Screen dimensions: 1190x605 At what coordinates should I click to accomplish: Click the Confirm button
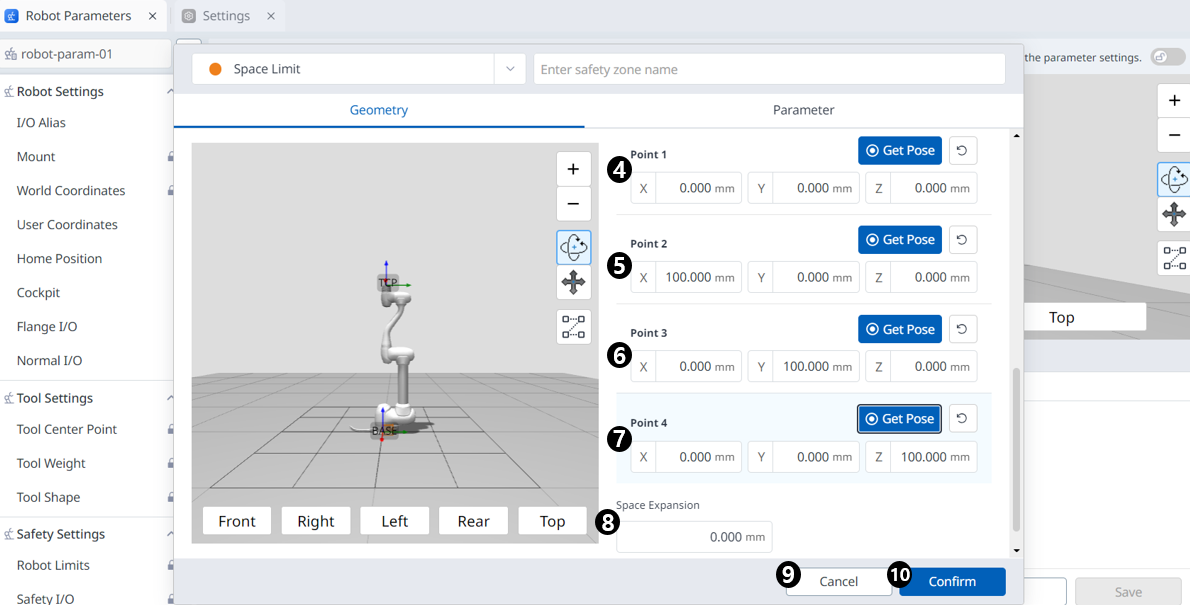(952, 582)
